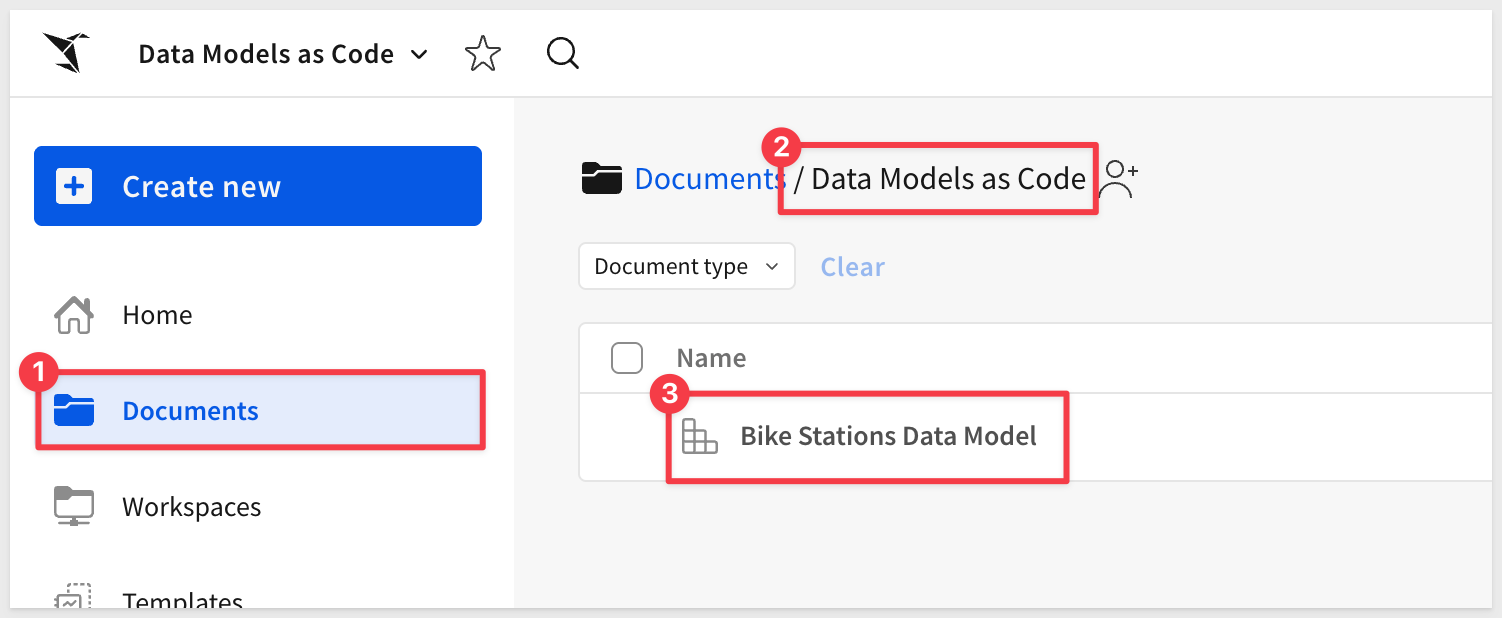This screenshot has height=618, width=1502.
Task: Click the Home house icon in sidebar
Action: [x=73, y=315]
